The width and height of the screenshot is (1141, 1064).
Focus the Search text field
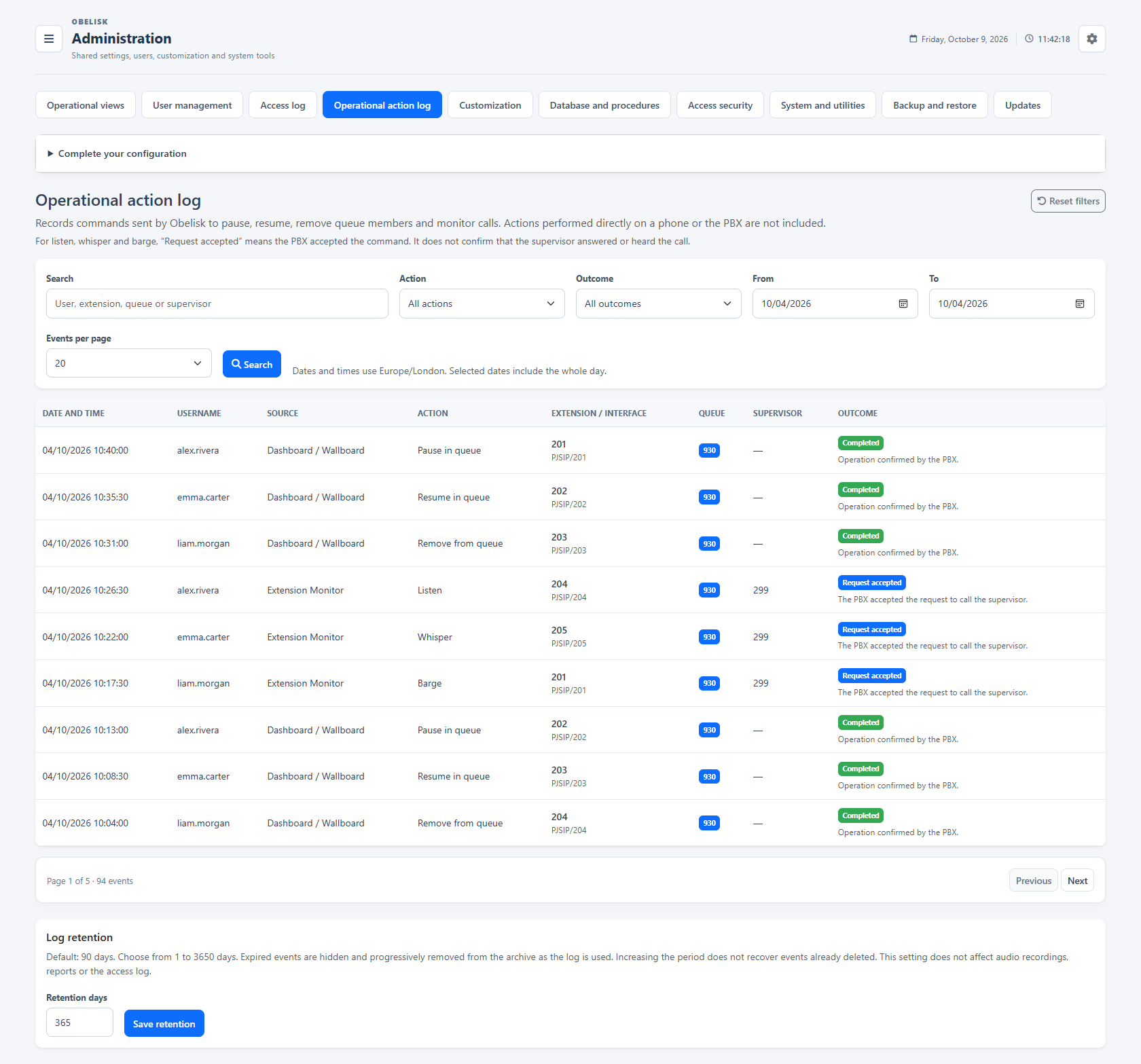point(217,304)
